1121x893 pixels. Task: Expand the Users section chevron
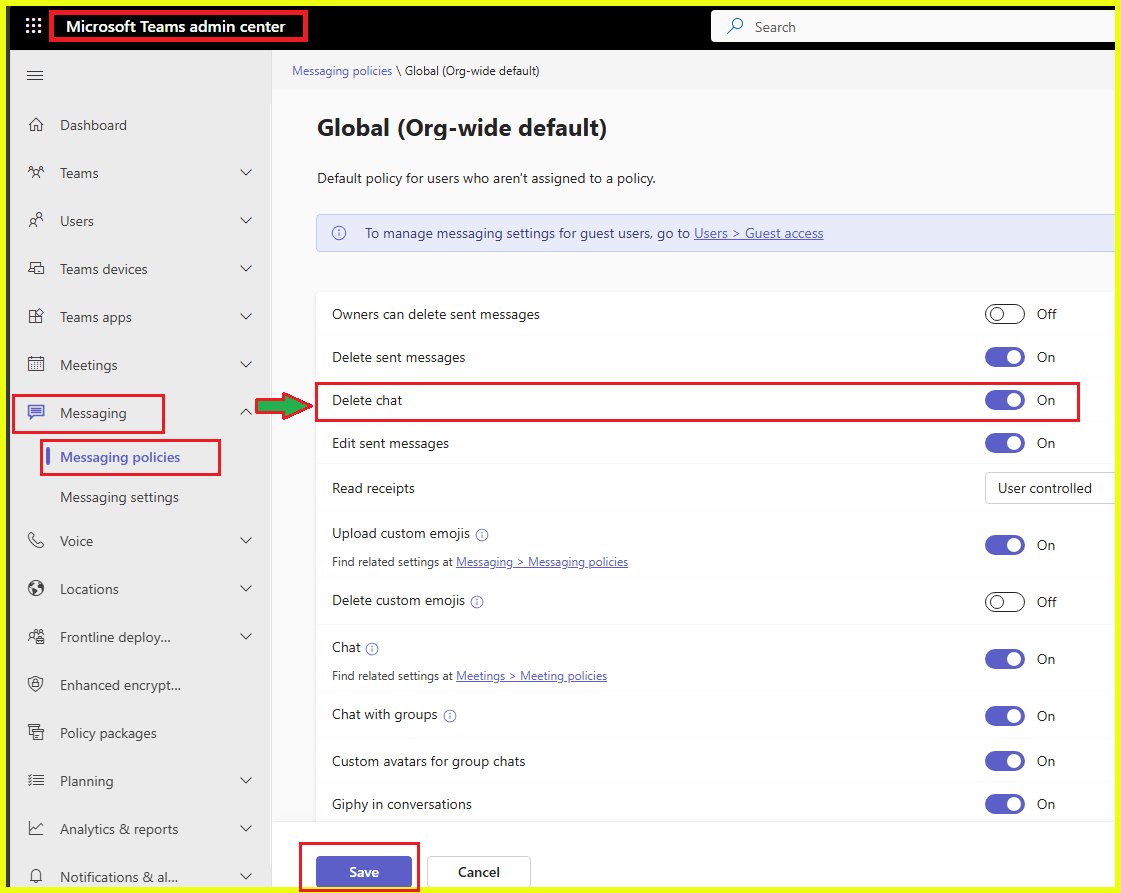246,220
